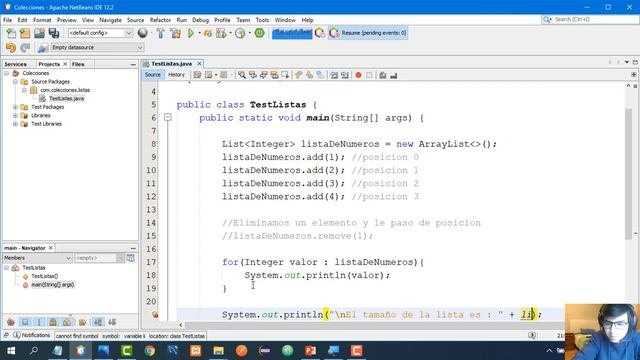Close the Navigator panel tab

tap(51, 248)
